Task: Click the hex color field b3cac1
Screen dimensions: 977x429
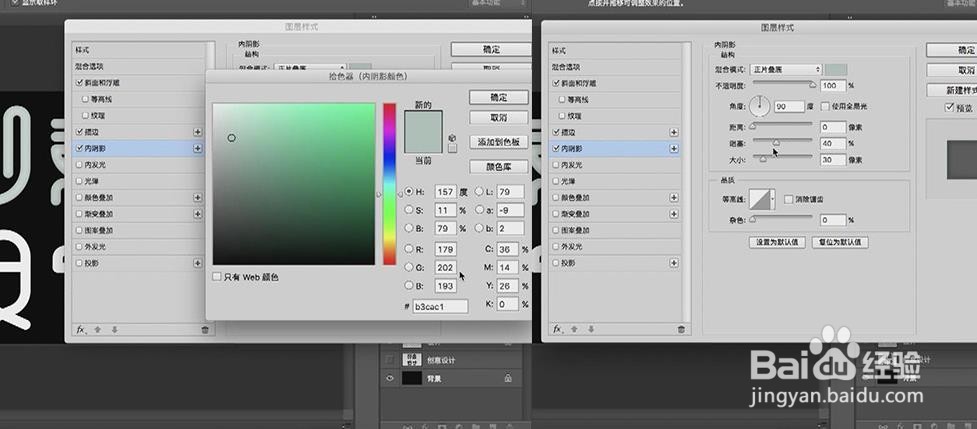Action: click(x=441, y=306)
